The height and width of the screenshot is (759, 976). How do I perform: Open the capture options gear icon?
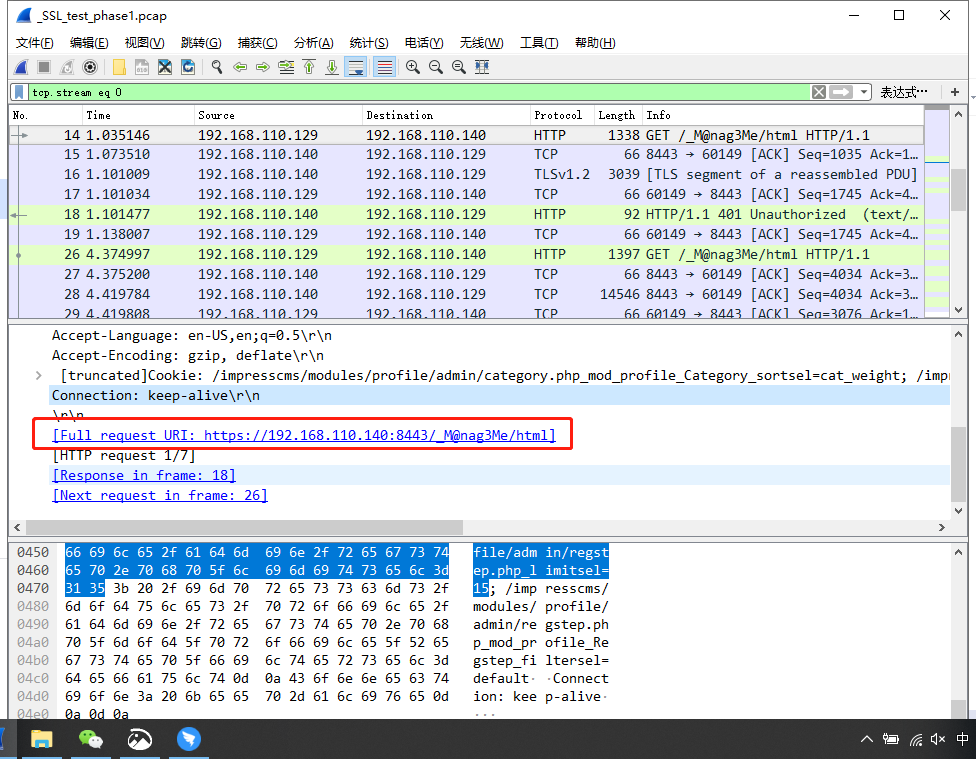(x=90, y=67)
